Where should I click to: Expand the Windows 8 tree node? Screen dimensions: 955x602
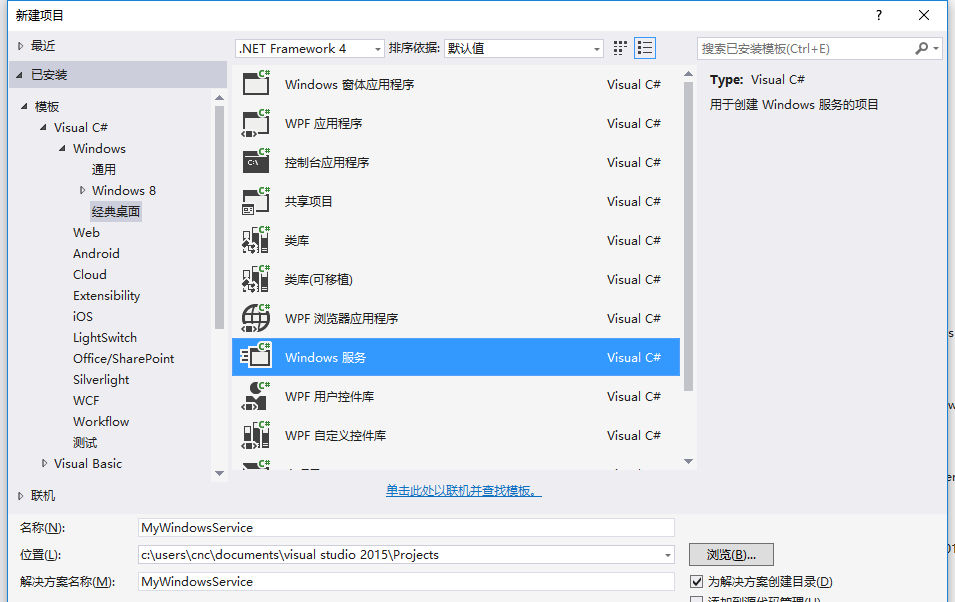[x=82, y=190]
